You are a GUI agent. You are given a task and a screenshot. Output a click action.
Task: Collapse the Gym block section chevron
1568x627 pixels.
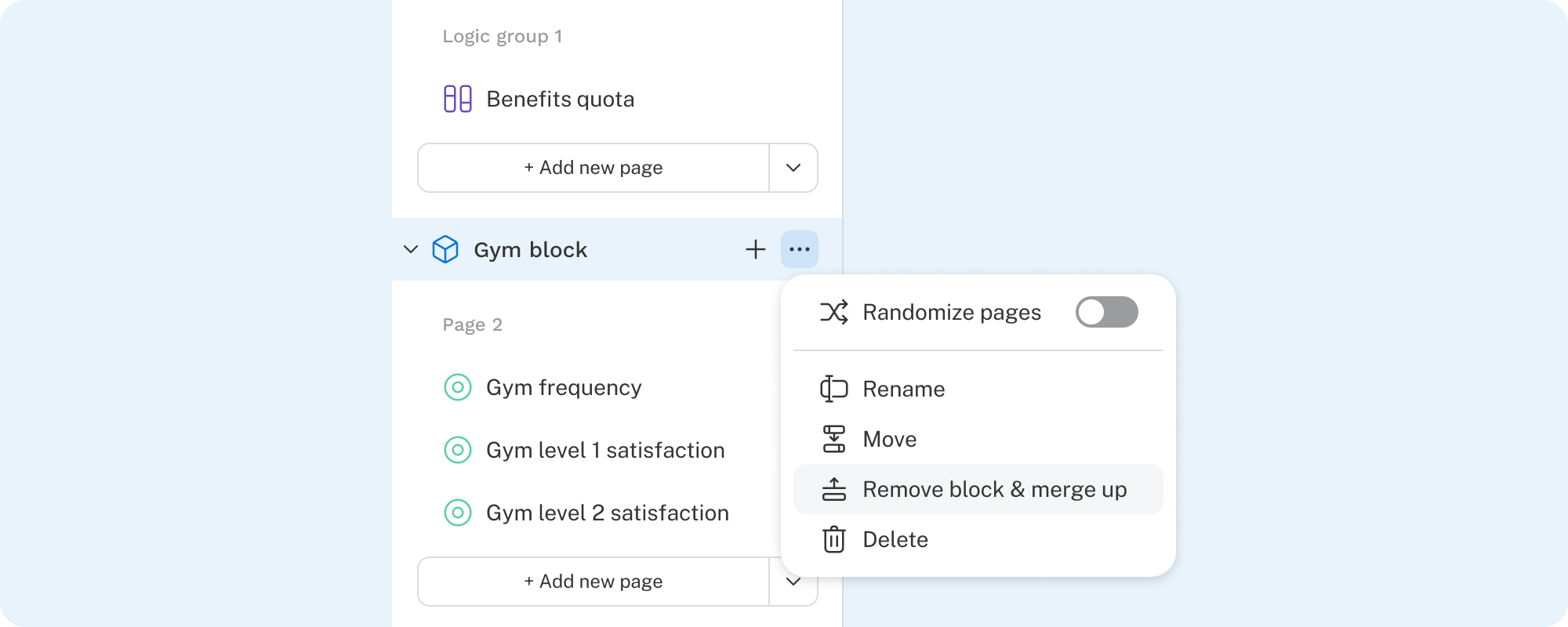pyautogui.click(x=411, y=250)
